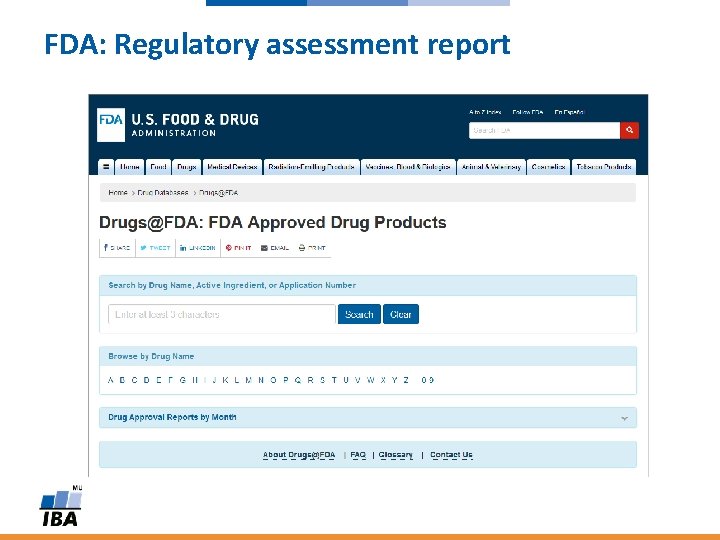Open the Medical Devices tab

(x=232, y=167)
